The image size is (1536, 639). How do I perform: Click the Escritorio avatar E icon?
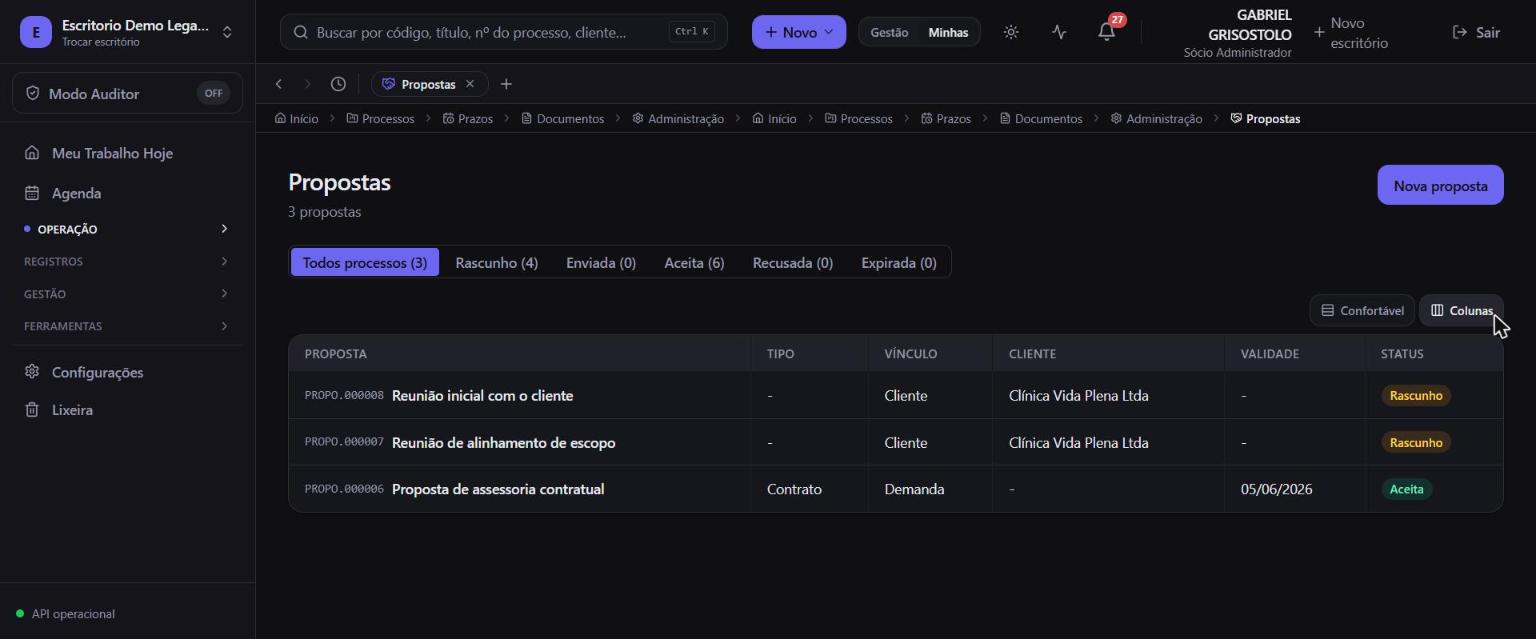36,32
